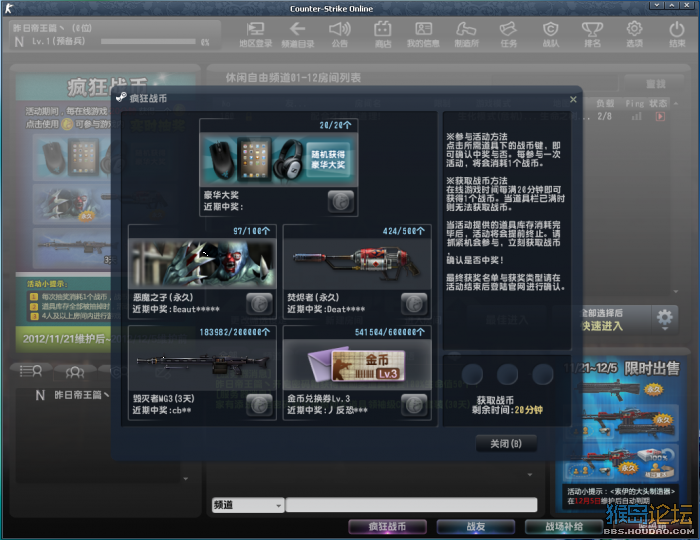Close the 疯狂战币 dialog with X
This screenshot has width=700, height=540.
click(x=573, y=99)
